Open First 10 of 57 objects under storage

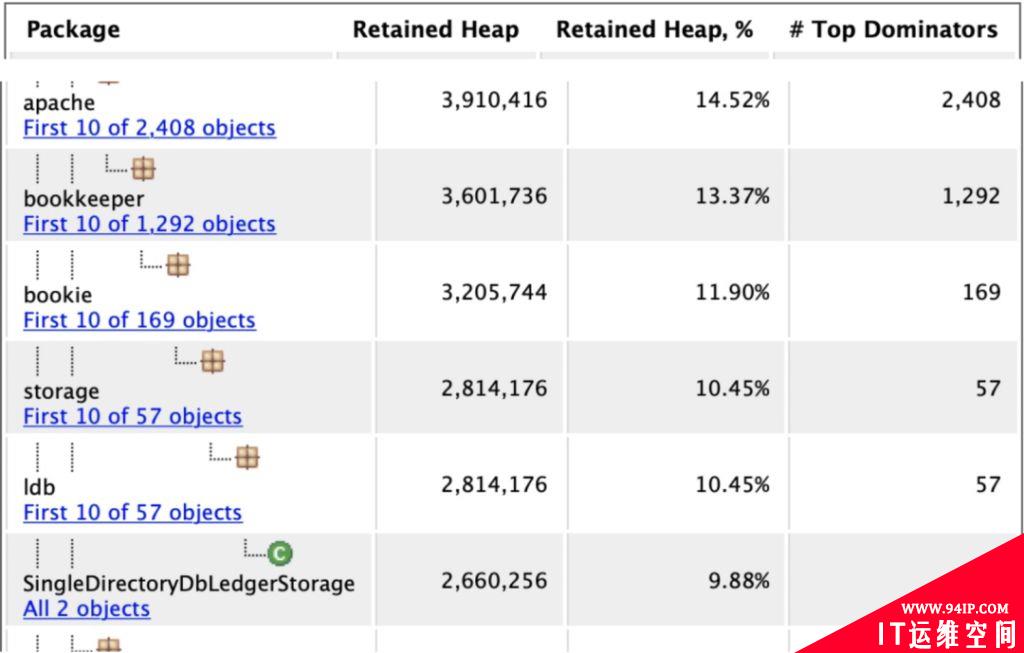[x=133, y=416]
